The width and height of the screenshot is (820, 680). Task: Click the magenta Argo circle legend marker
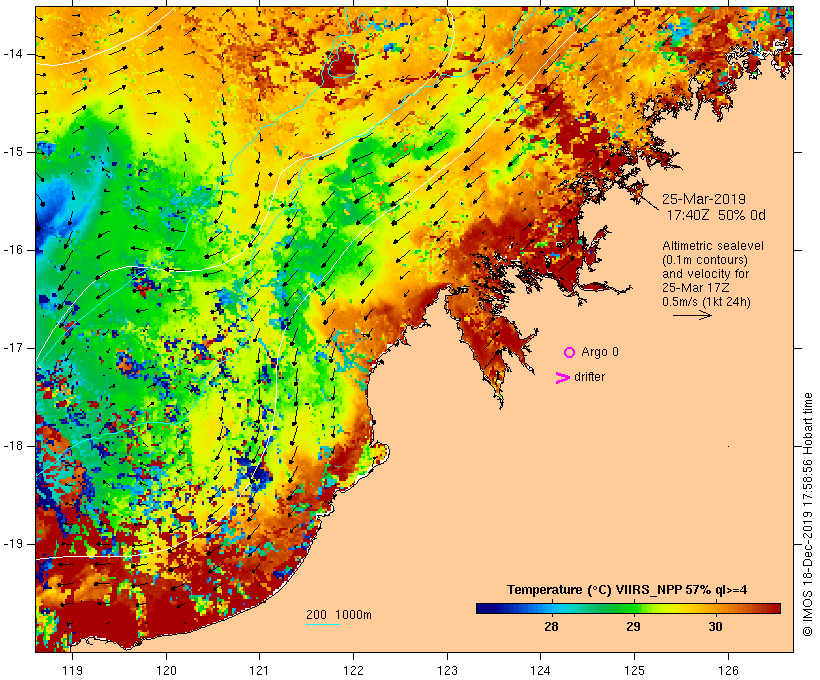(x=570, y=353)
